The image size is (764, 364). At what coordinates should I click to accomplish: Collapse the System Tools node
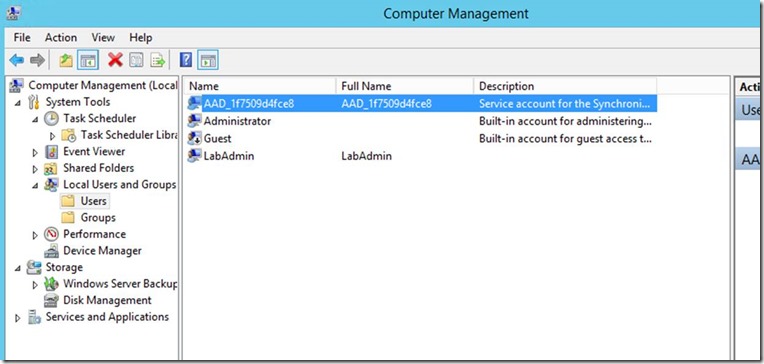18,103
